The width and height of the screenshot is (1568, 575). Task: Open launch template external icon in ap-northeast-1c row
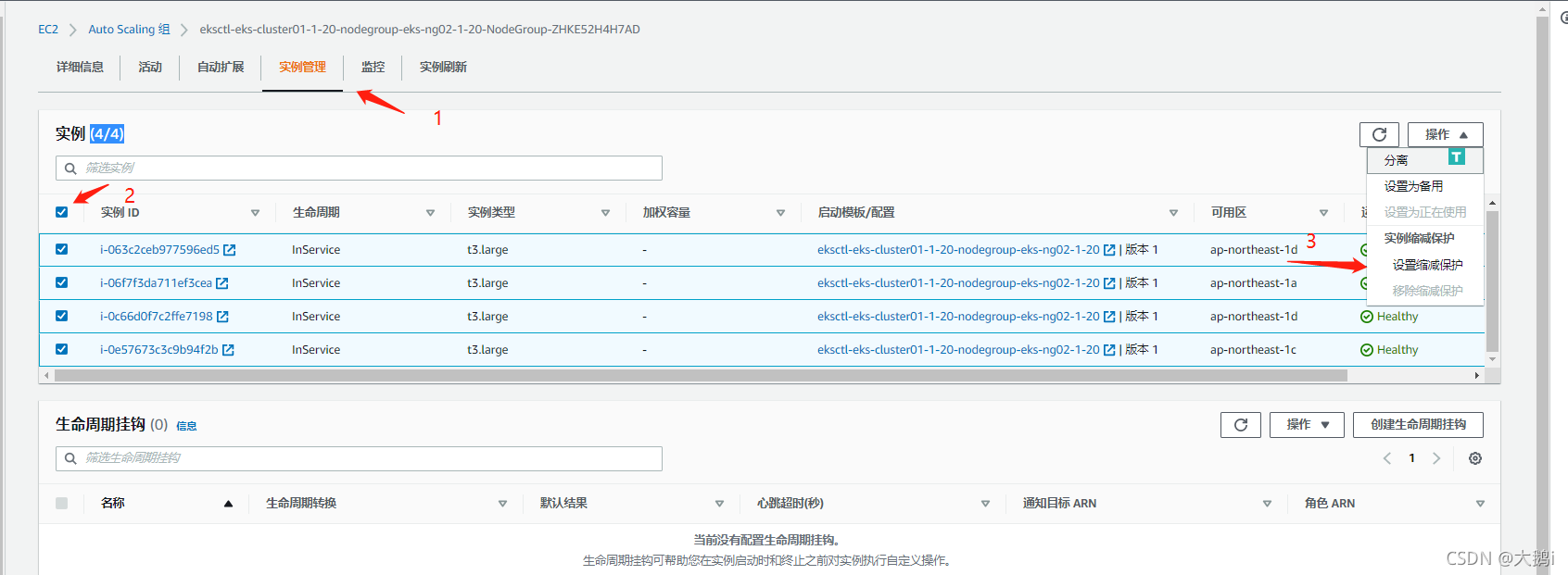(1109, 350)
